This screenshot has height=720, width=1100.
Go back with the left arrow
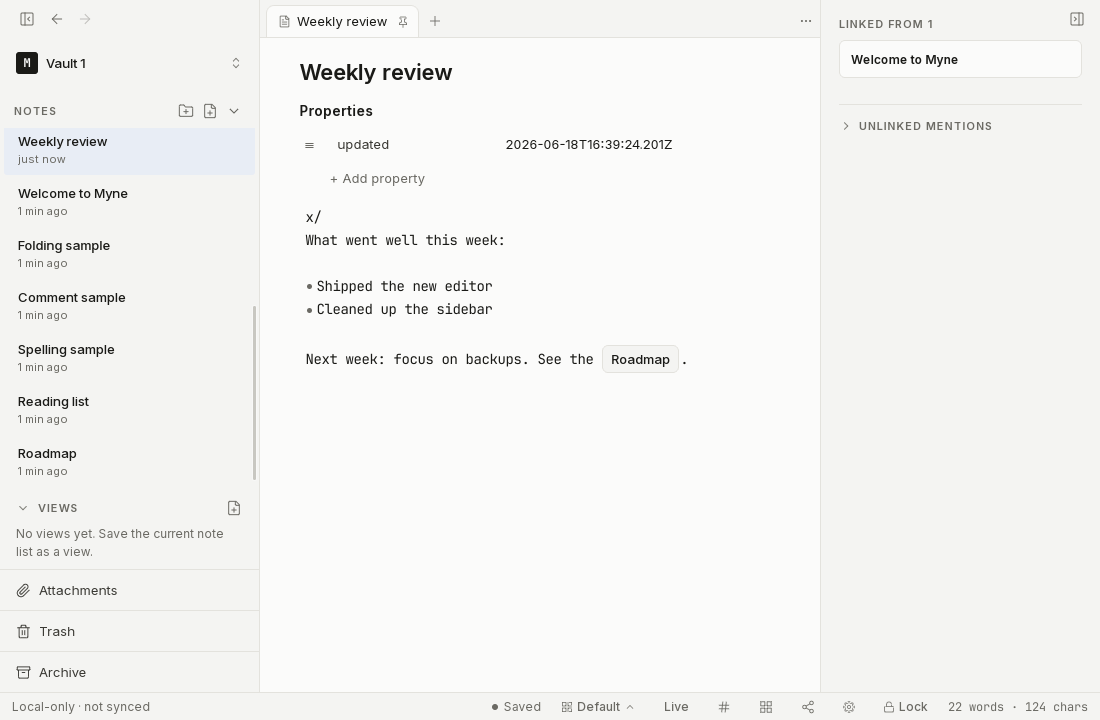[57, 19]
